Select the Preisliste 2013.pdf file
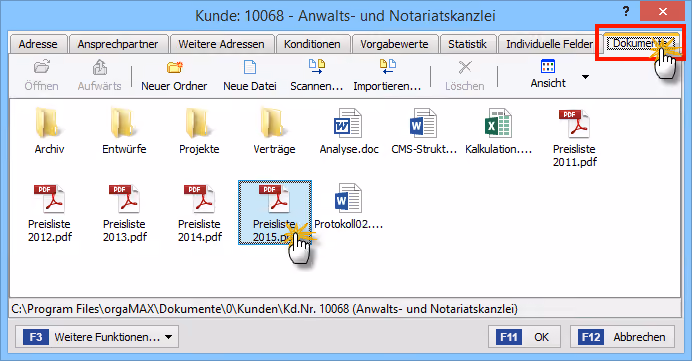This screenshot has height=361, width=692. click(124, 212)
